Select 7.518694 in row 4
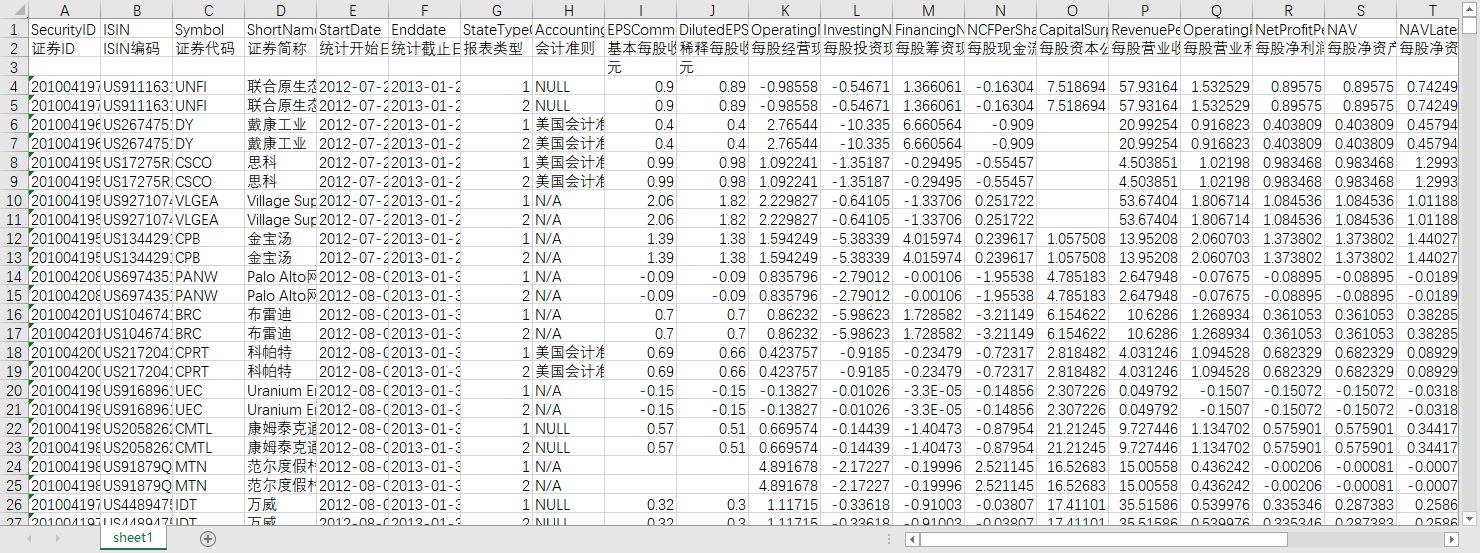 coord(1072,86)
